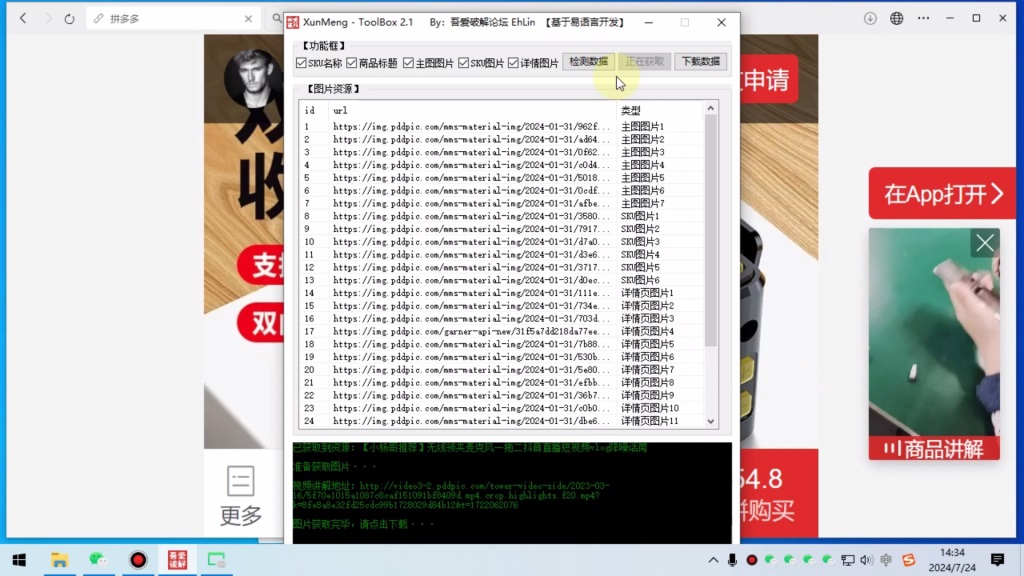Click the 检测数据 button
This screenshot has height=576, width=1024.
pos(588,61)
